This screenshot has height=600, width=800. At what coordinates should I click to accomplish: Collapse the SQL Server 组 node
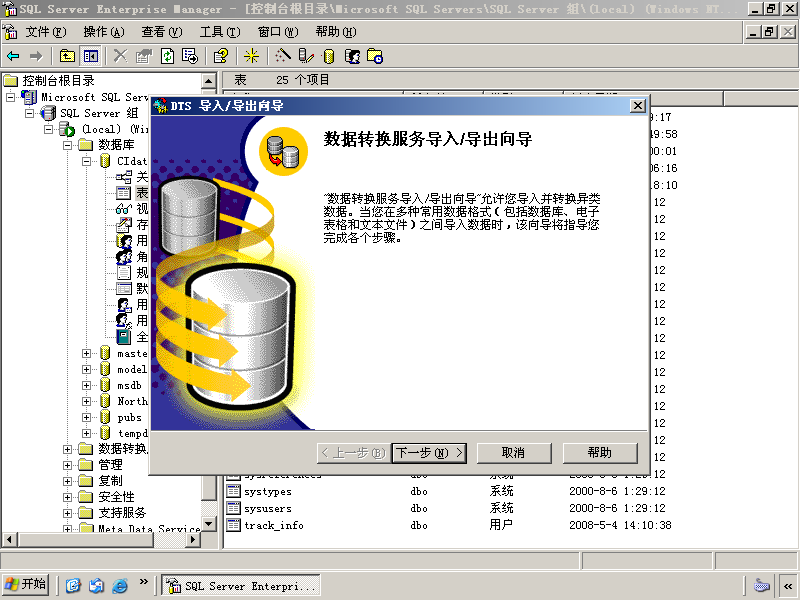coord(30,113)
